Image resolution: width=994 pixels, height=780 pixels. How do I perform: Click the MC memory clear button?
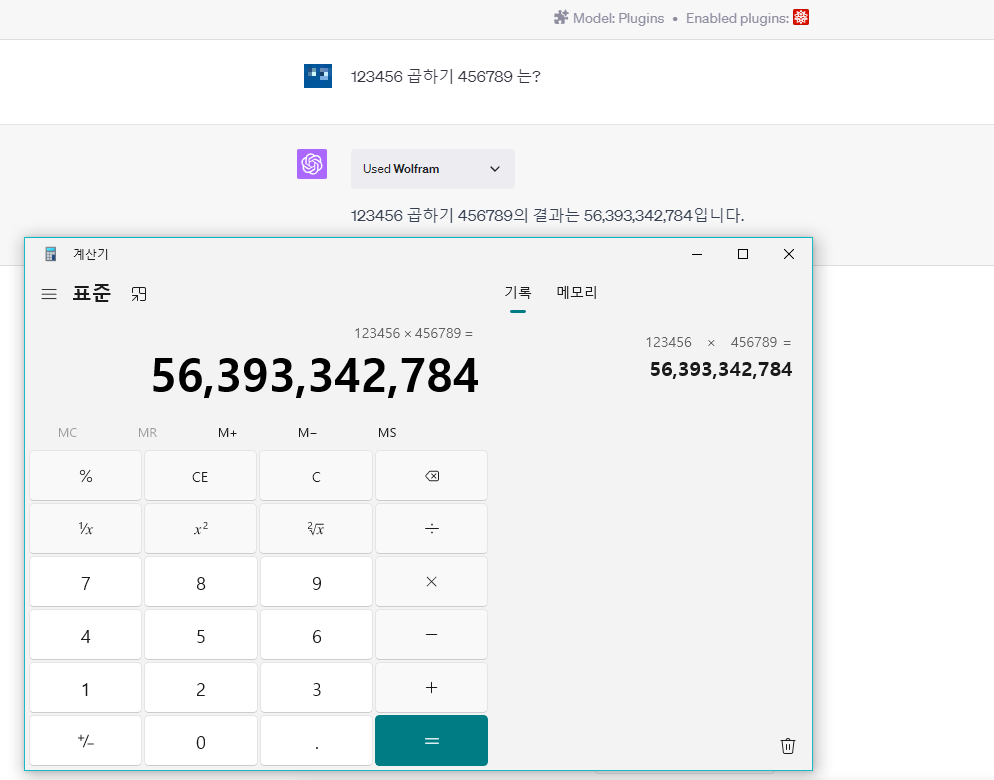pos(67,433)
